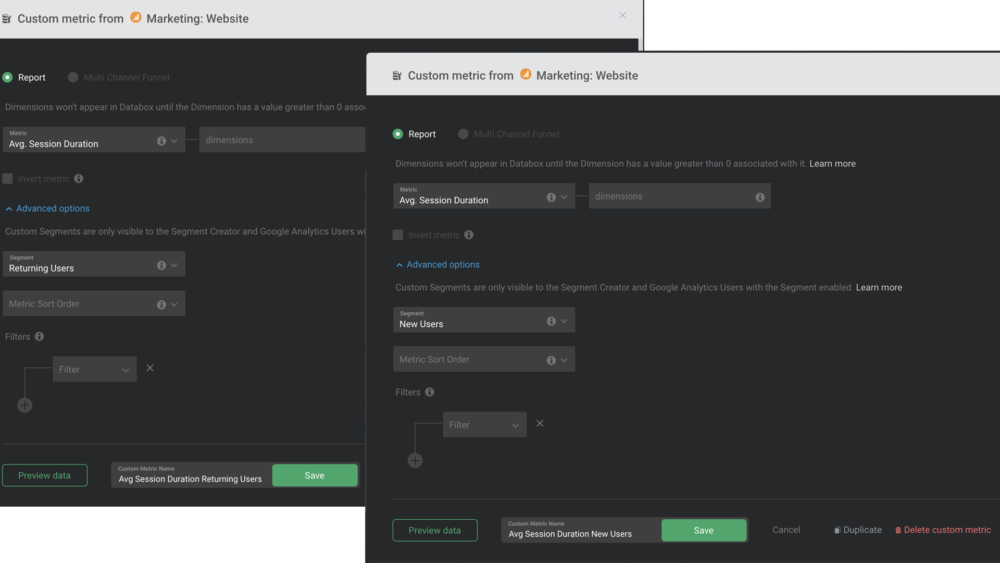
Task: Open Learn more link about Custom Segments
Action: pyautogui.click(x=879, y=288)
